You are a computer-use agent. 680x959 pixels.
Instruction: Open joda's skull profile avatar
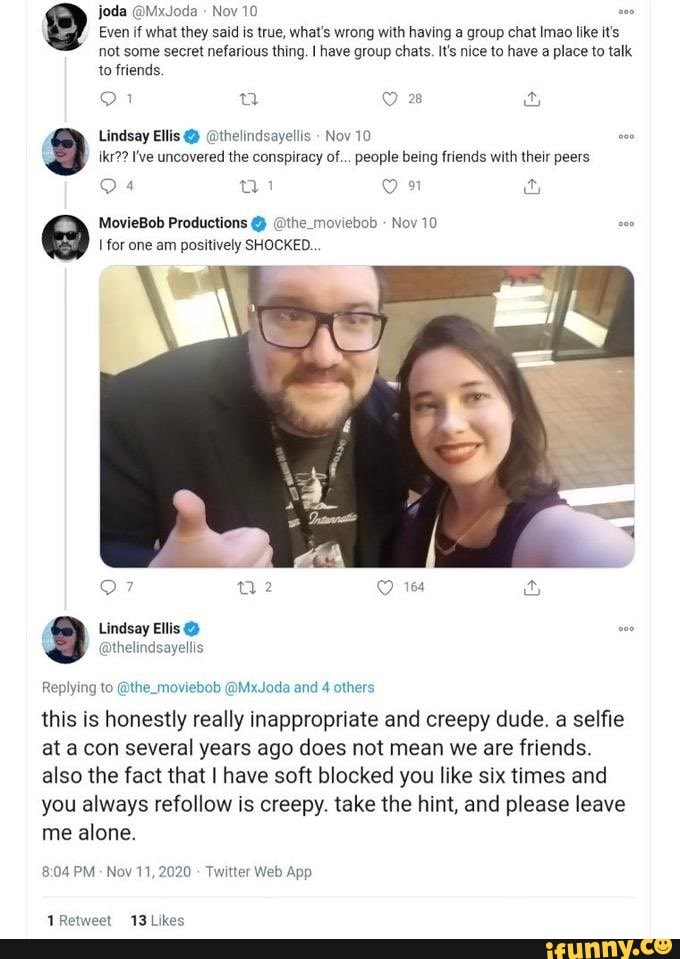[65, 27]
